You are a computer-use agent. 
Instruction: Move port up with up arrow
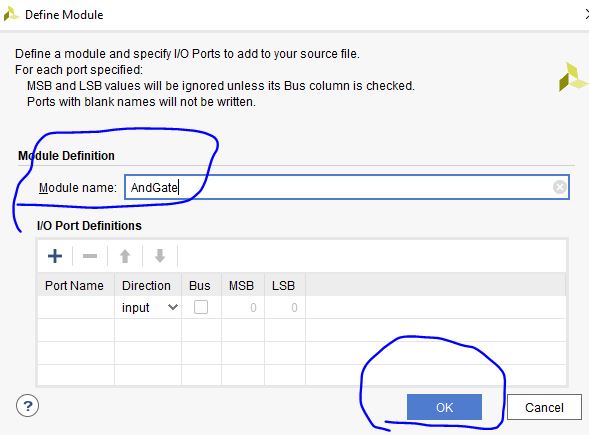click(125, 256)
